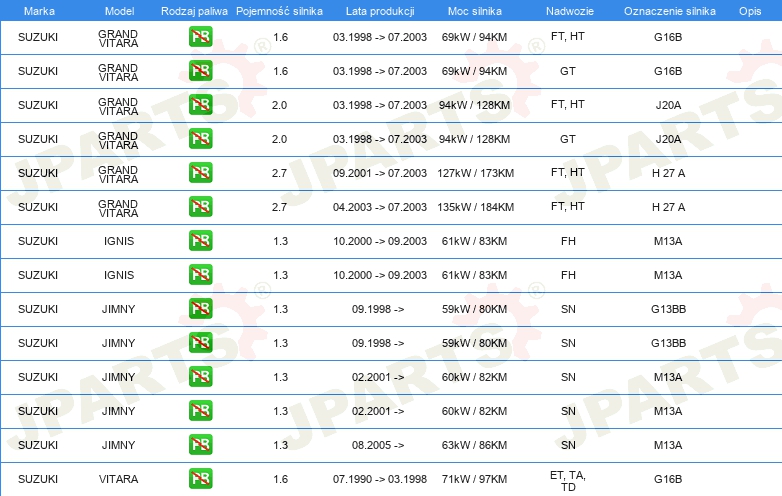
Task: Select fuel icon in the 135kW / 184KM row
Action: [x=200, y=207]
